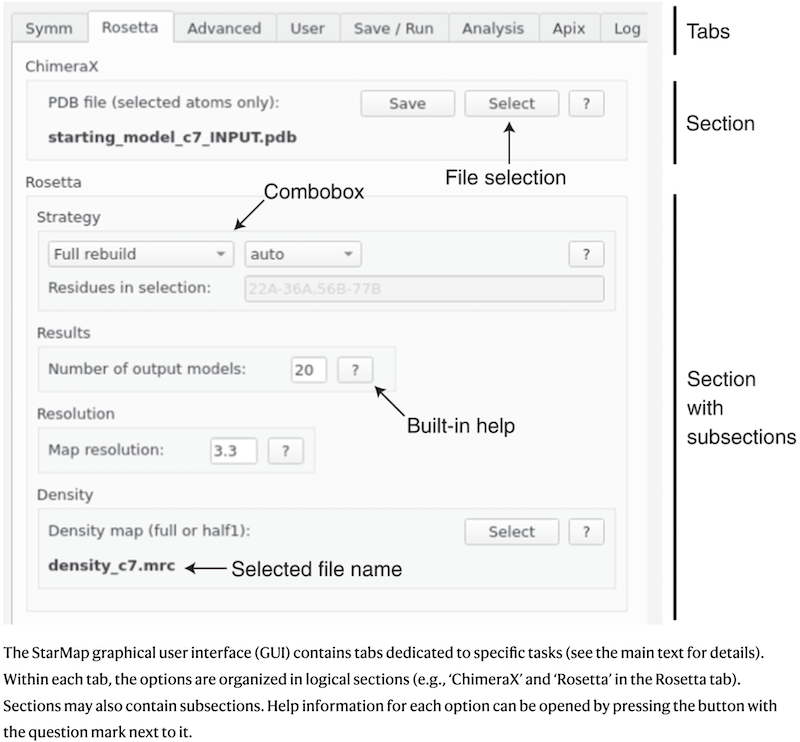Select the Apix tab

point(569,28)
